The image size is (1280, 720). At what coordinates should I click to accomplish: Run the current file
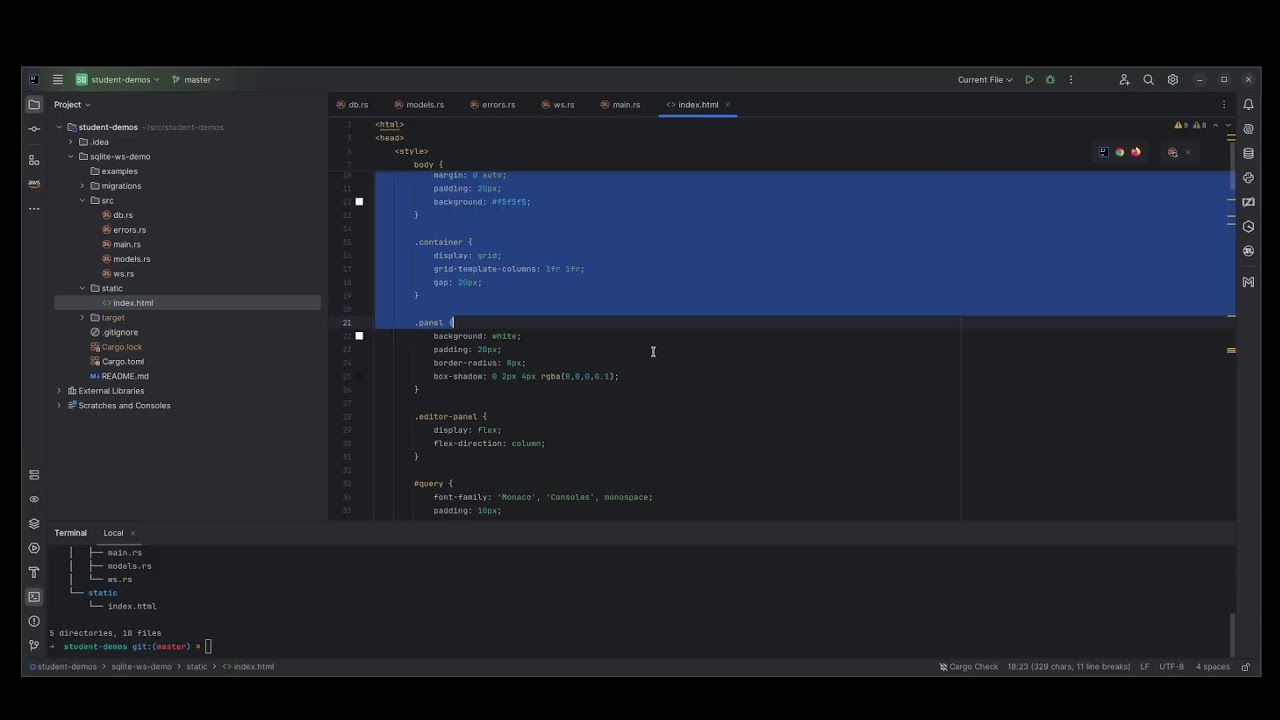[x=1029, y=80]
